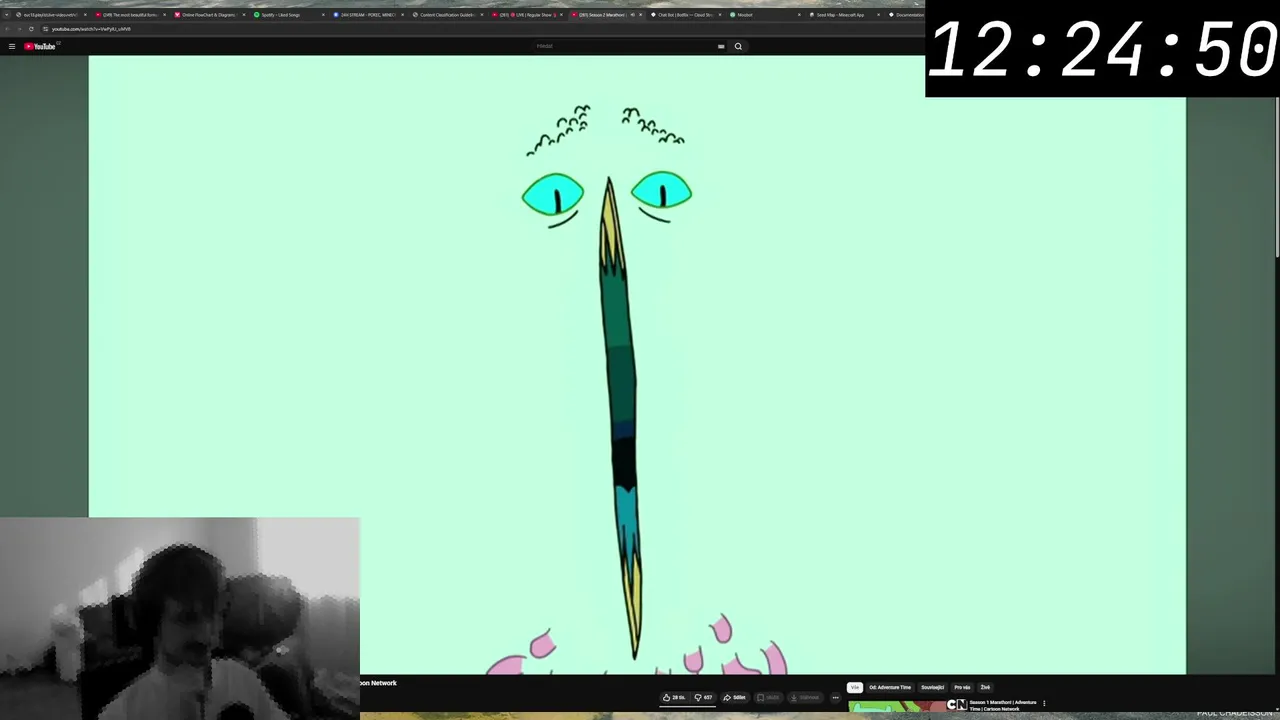Dislike the video (657)
Image resolution: width=1280 pixels, height=720 pixels.
click(x=703, y=697)
